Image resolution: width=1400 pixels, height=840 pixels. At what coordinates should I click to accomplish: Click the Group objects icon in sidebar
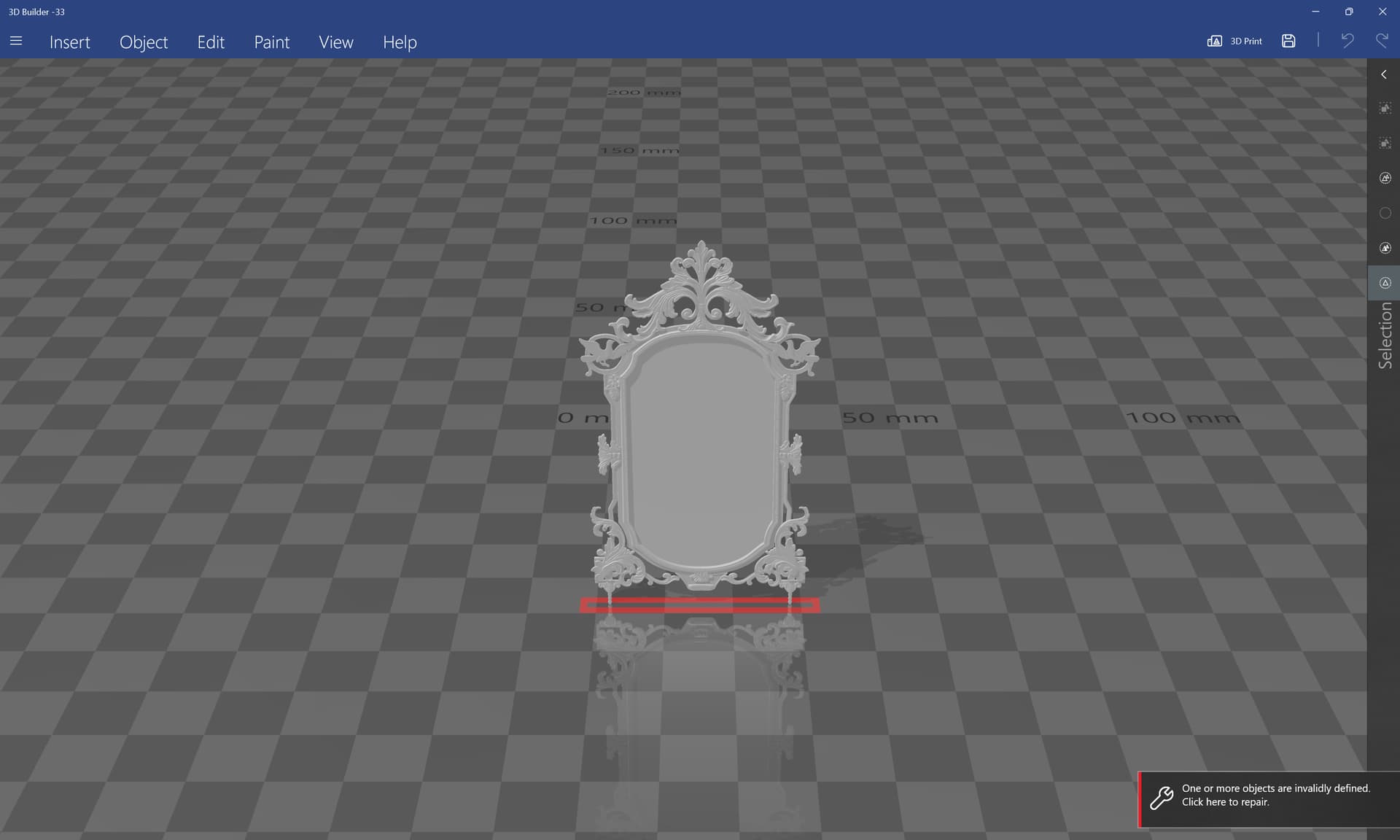[1385, 108]
